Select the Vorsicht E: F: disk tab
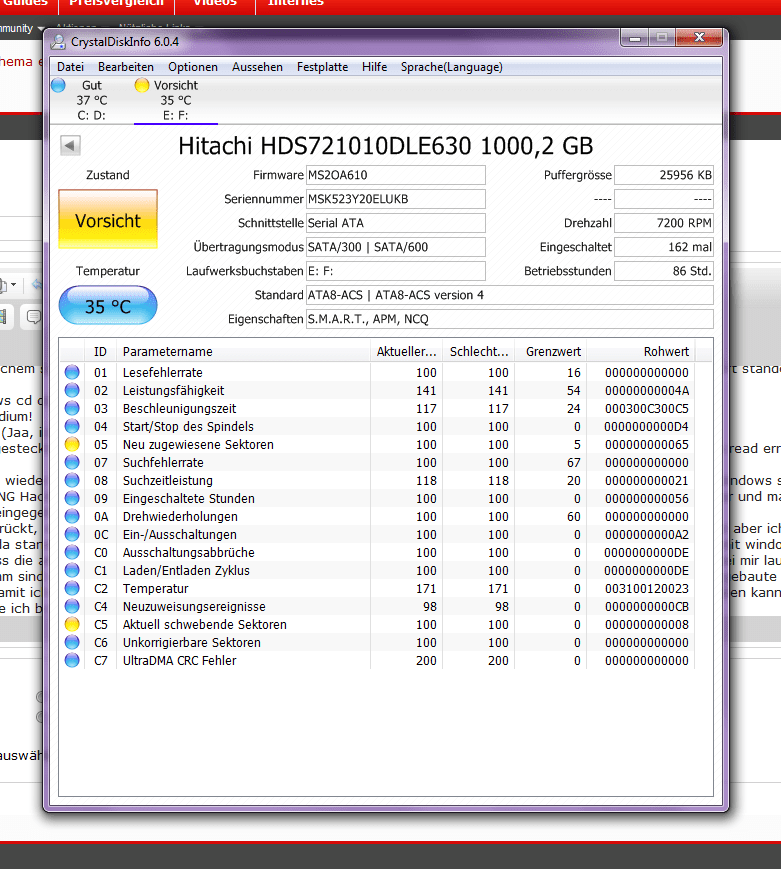 (176, 100)
